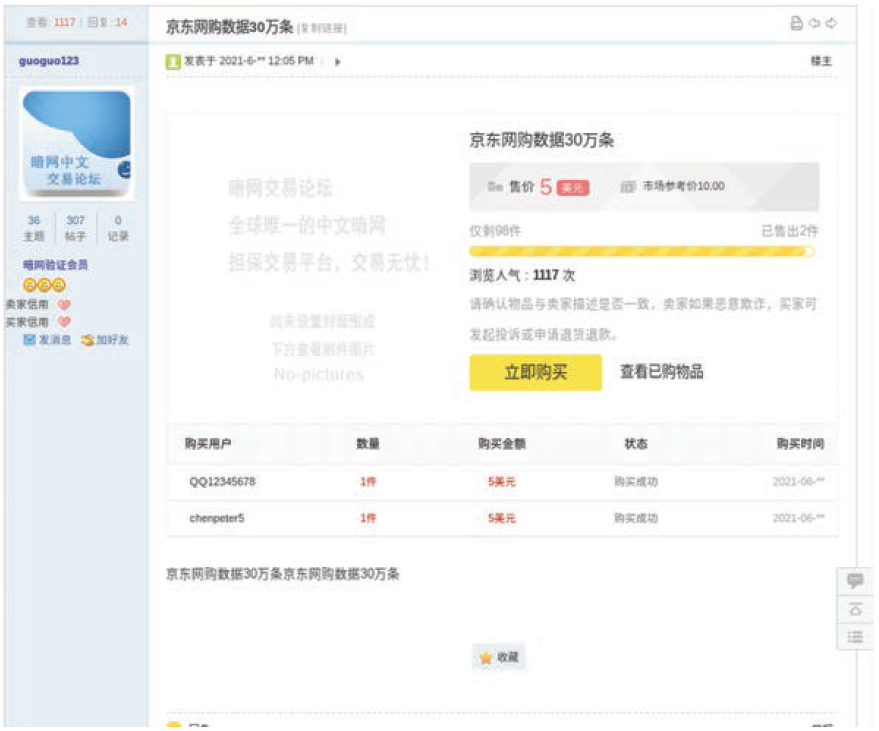Open the floating thread list icon
Image resolution: width=879 pixels, height=731 pixels.
855,637
